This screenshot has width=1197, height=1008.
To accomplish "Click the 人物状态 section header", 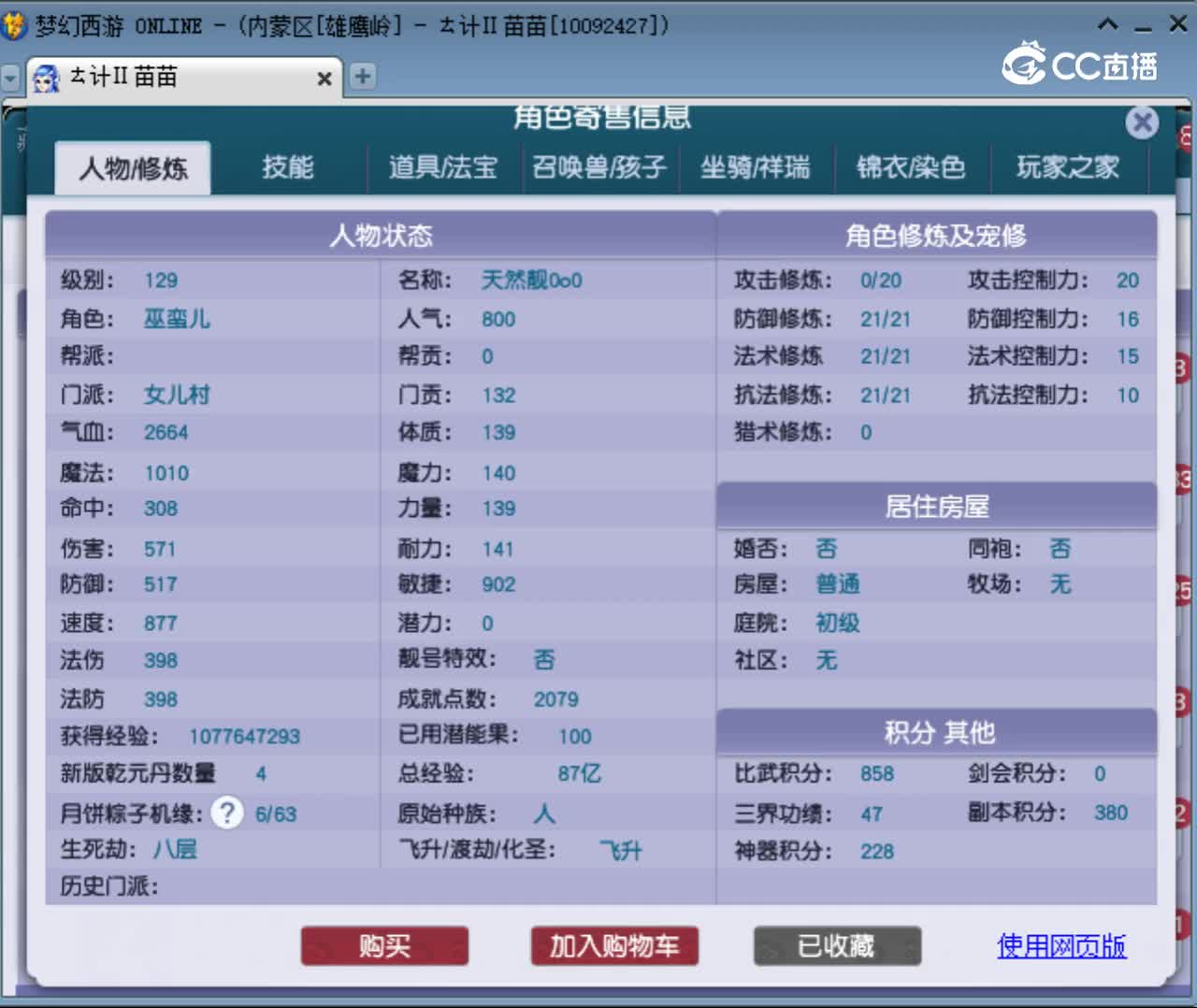I will (x=381, y=235).
